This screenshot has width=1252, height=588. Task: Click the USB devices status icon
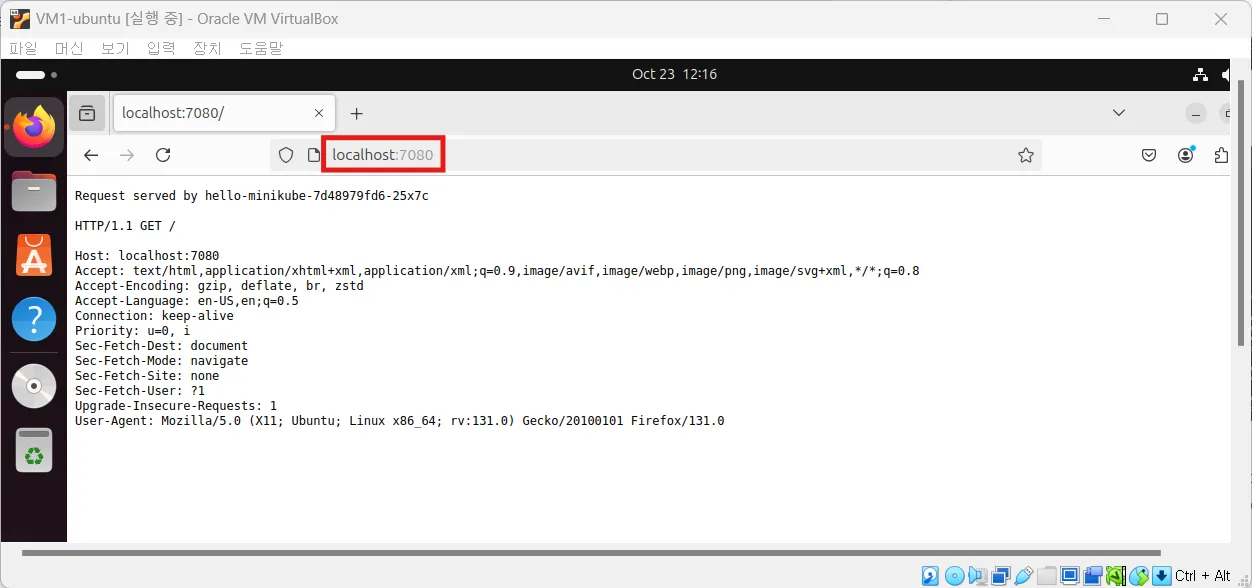[x=1024, y=576]
